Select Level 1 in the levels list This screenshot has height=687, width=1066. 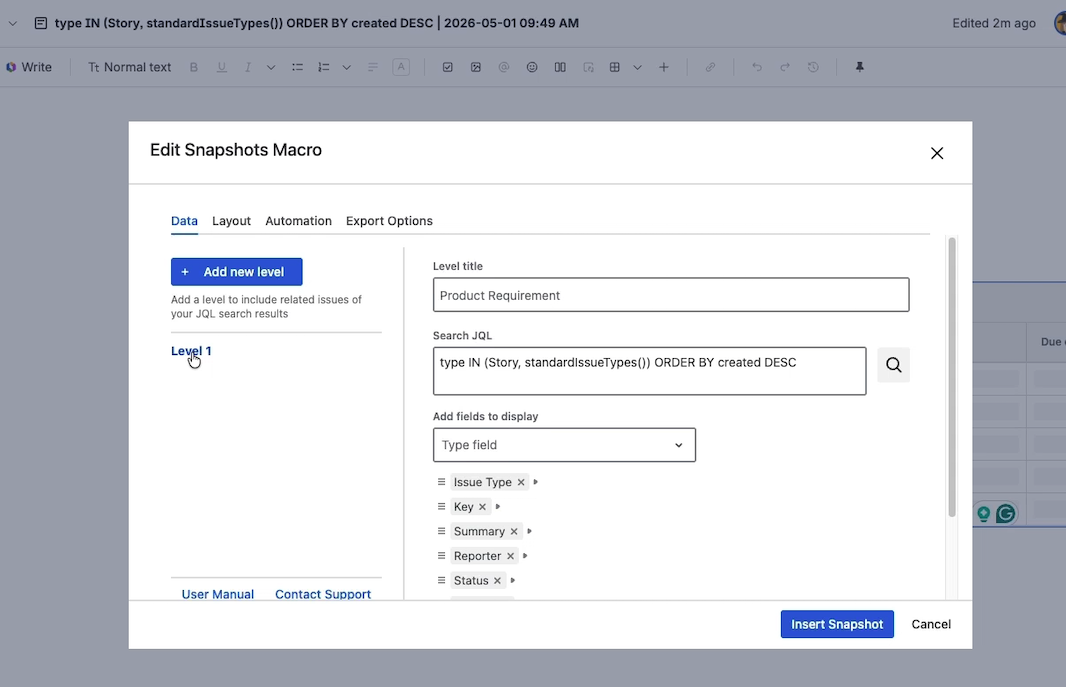pyautogui.click(x=191, y=351)
